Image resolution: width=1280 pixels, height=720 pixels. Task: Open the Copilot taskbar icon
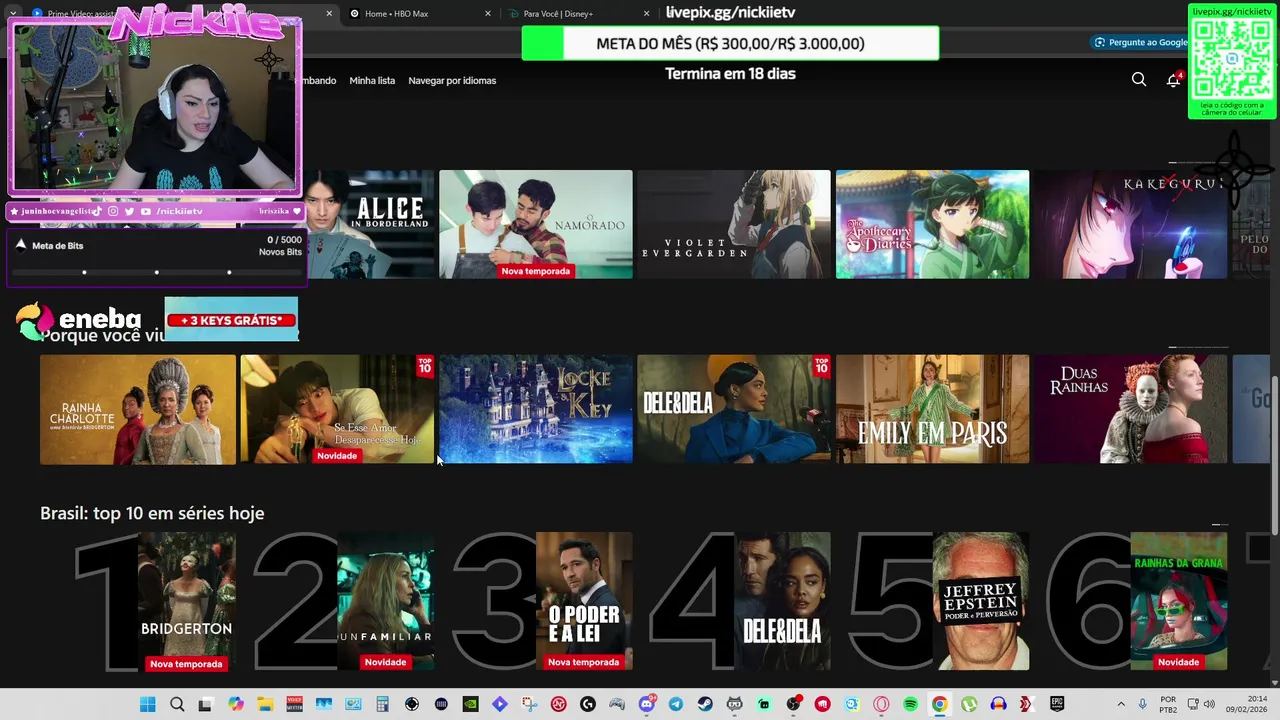pyautogui.click(x=236, y=704)
